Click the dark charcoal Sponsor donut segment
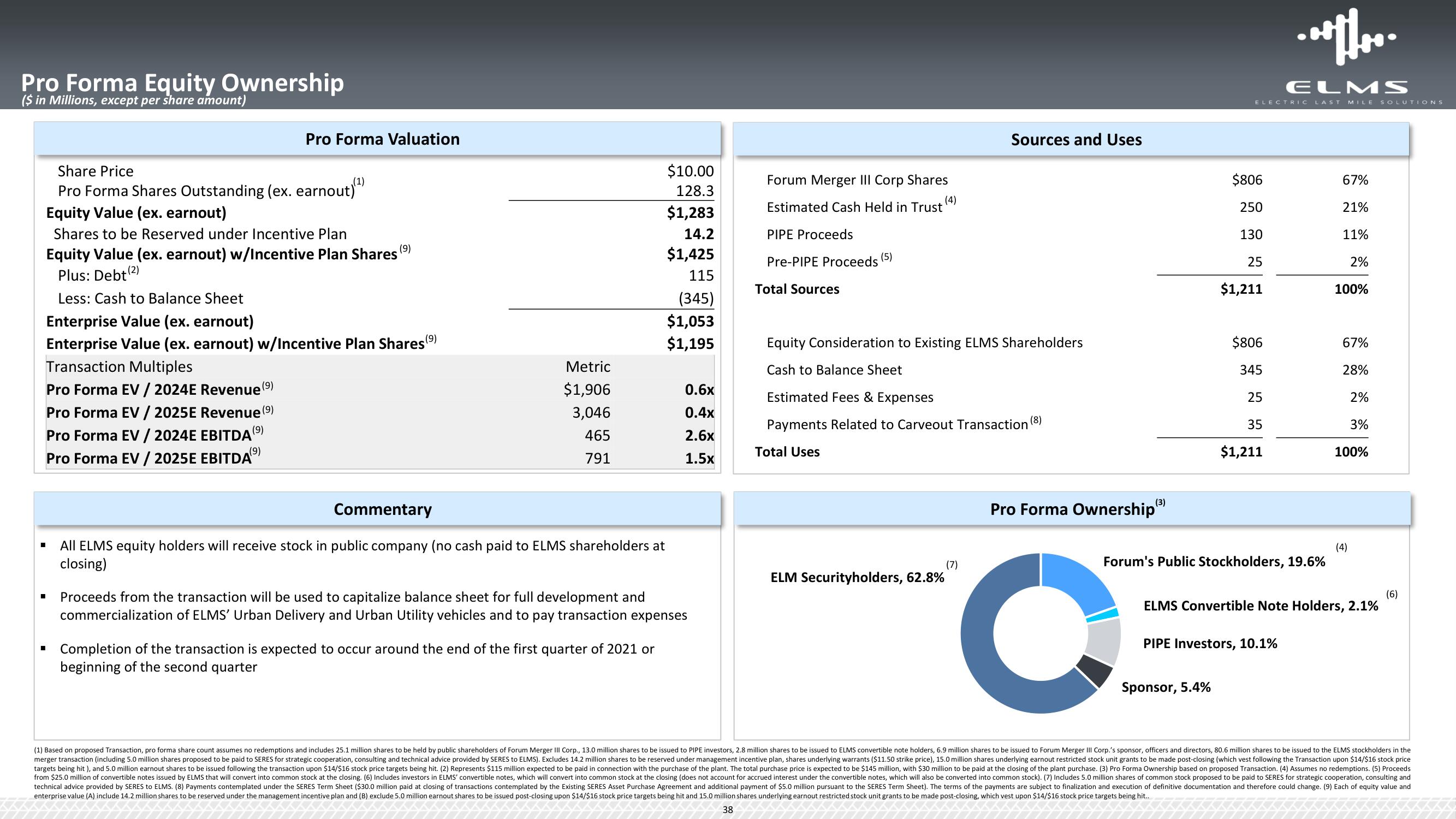This screenshot has height=819, width=1456. pyautogui.click(x=1095, y=672)
